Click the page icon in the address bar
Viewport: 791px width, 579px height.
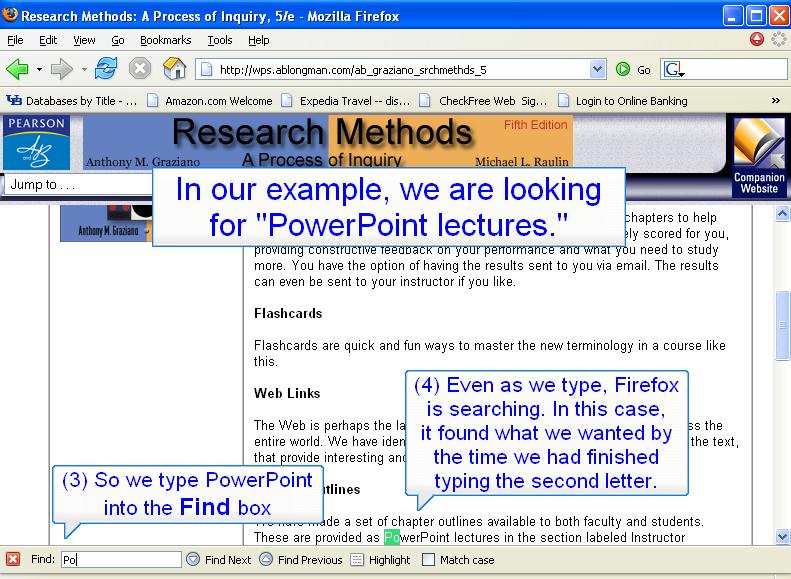[x=206, y=70]
